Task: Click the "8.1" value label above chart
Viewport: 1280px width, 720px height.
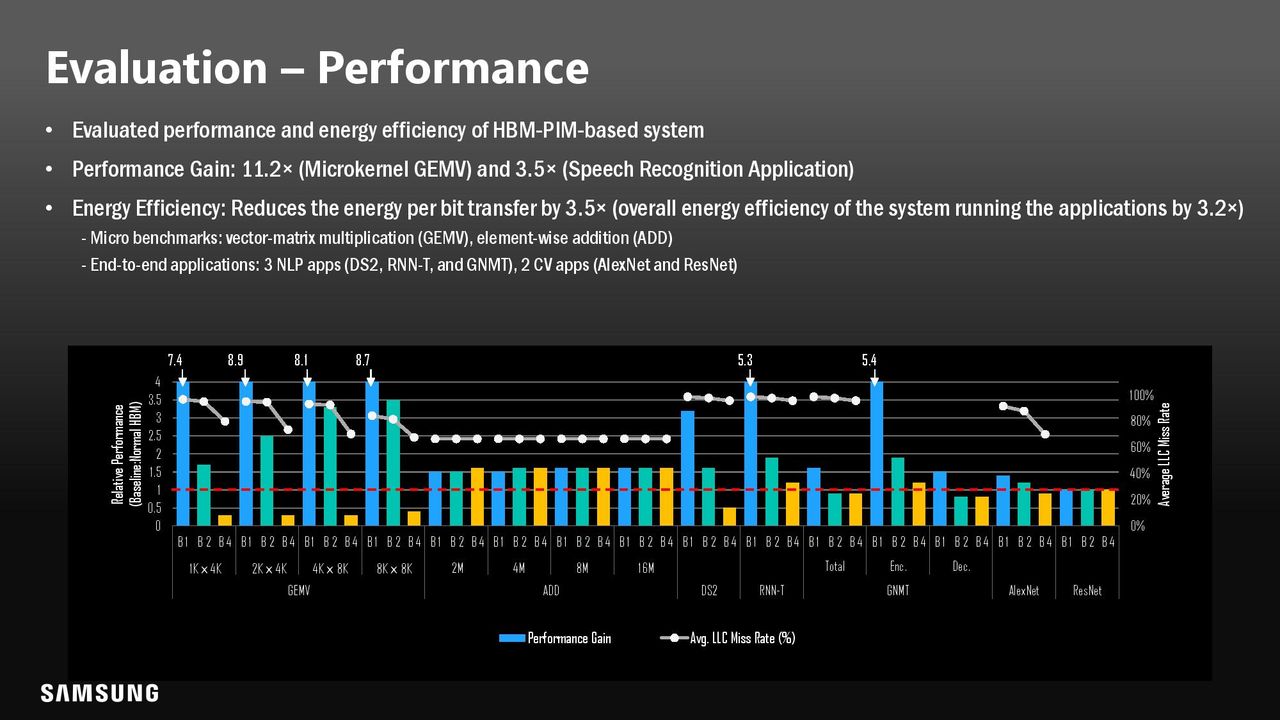Action: click(x=301, y=359)
